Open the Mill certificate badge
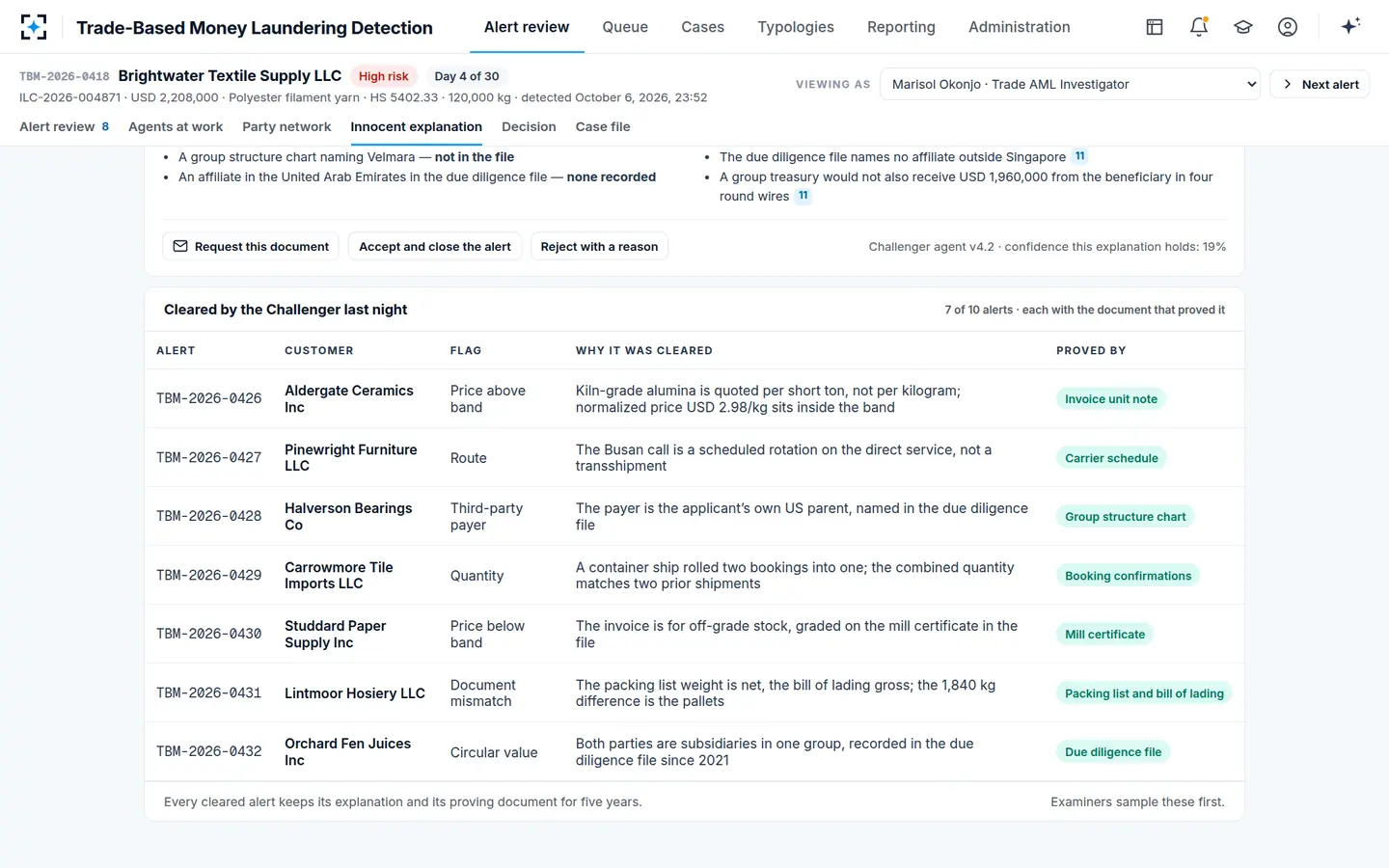The height and width of the screenshot is (868, 1389). pos(1105,634)
